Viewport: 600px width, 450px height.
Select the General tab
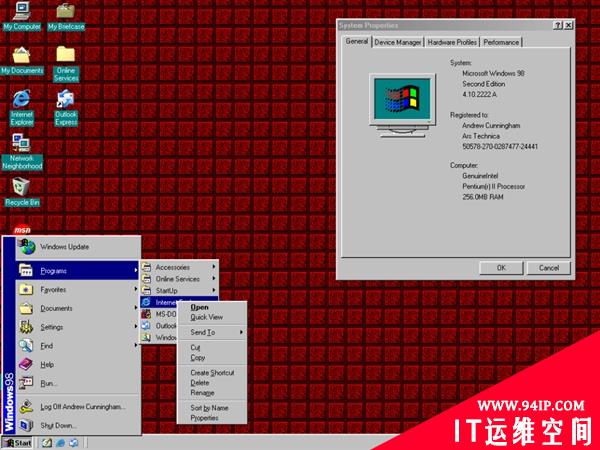tap(357, 41)
